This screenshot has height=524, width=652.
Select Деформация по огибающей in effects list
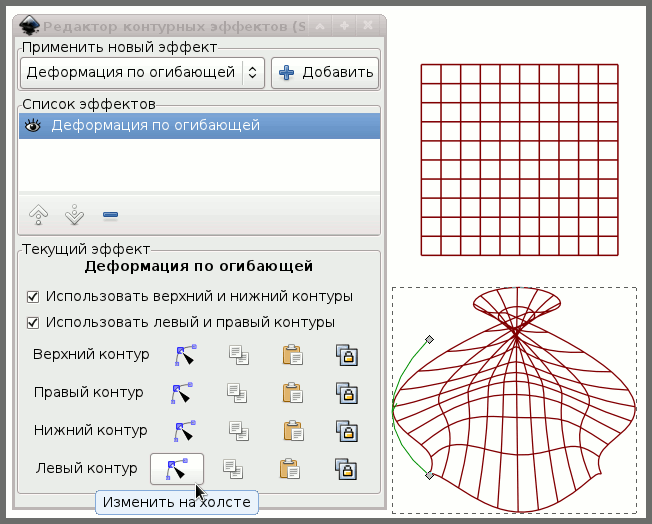tap(155, 126)
